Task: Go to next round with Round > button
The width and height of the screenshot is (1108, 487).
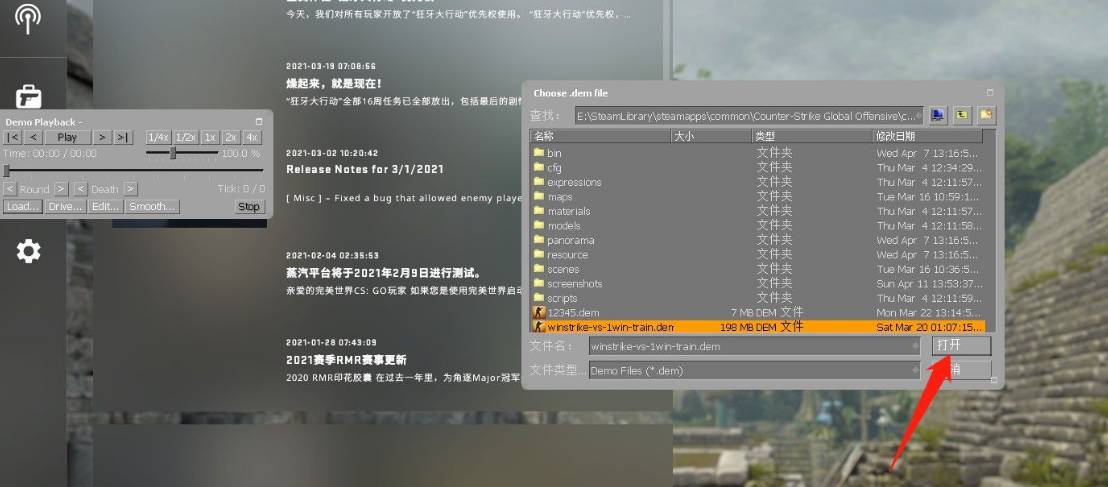Action: (61, 189)
